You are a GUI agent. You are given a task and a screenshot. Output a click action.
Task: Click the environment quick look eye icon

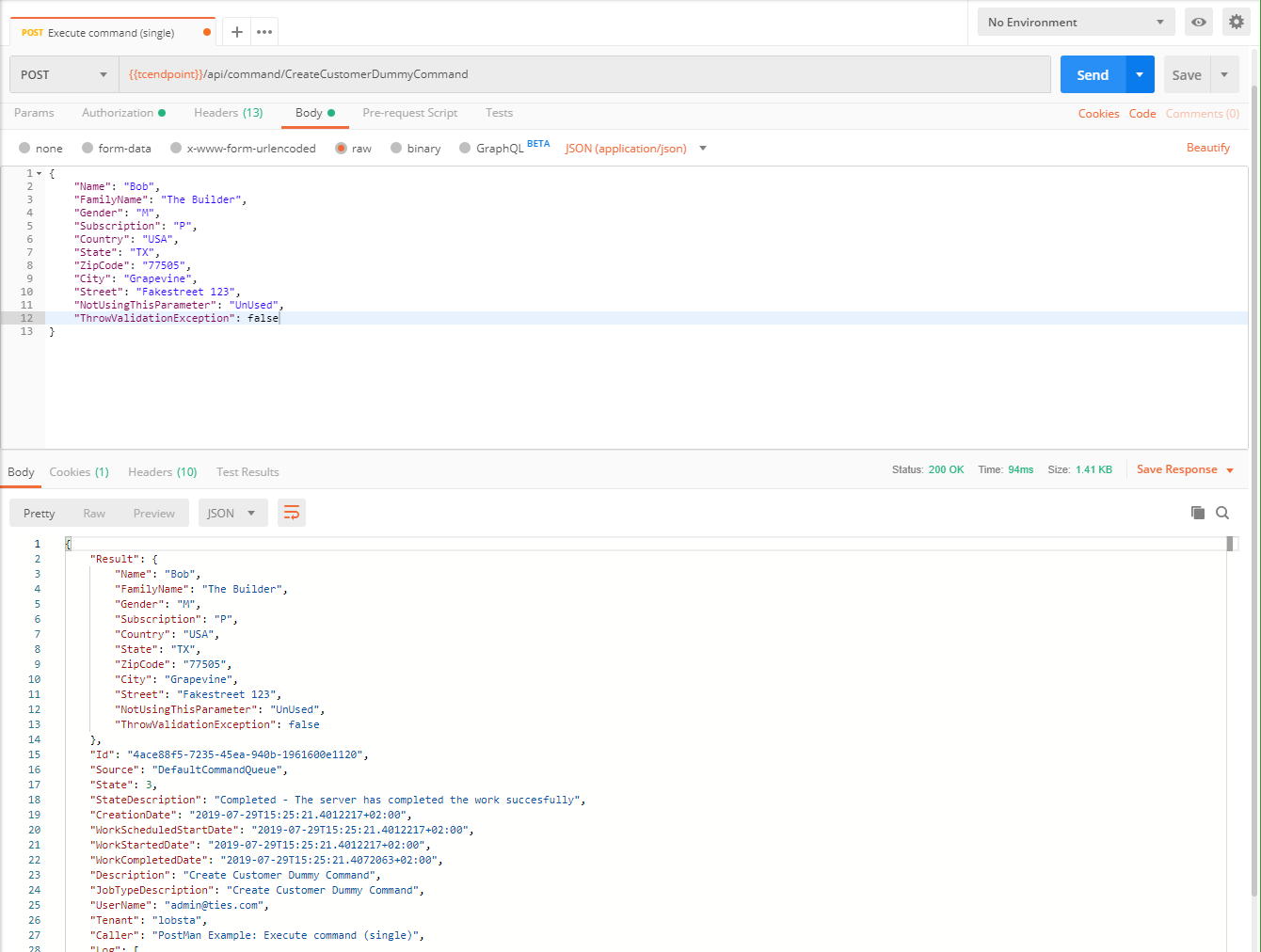pyautogui.click(x=1198, y=22)
